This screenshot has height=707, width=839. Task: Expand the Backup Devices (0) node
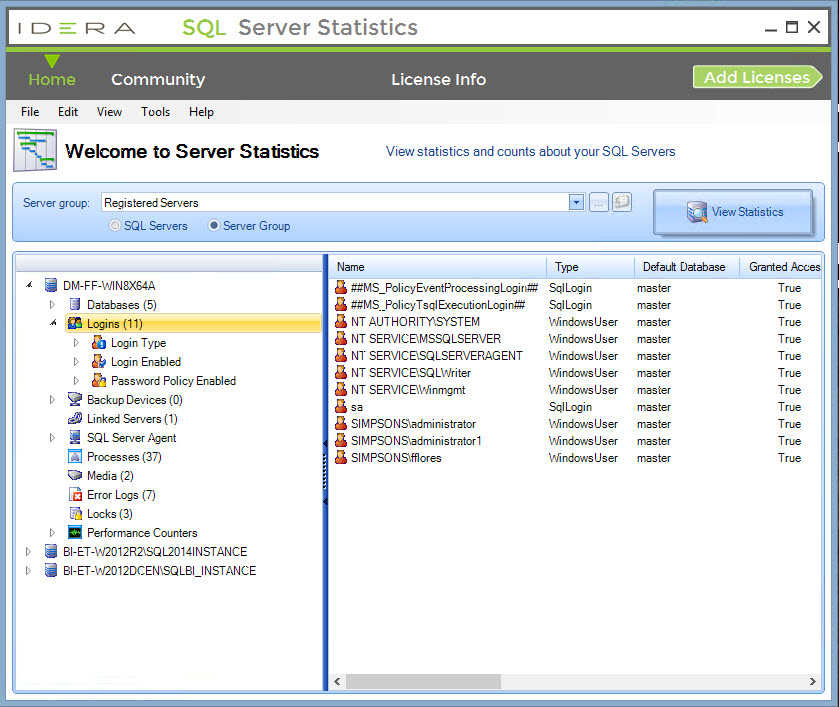pyautogui.click(x=52, y=399)
